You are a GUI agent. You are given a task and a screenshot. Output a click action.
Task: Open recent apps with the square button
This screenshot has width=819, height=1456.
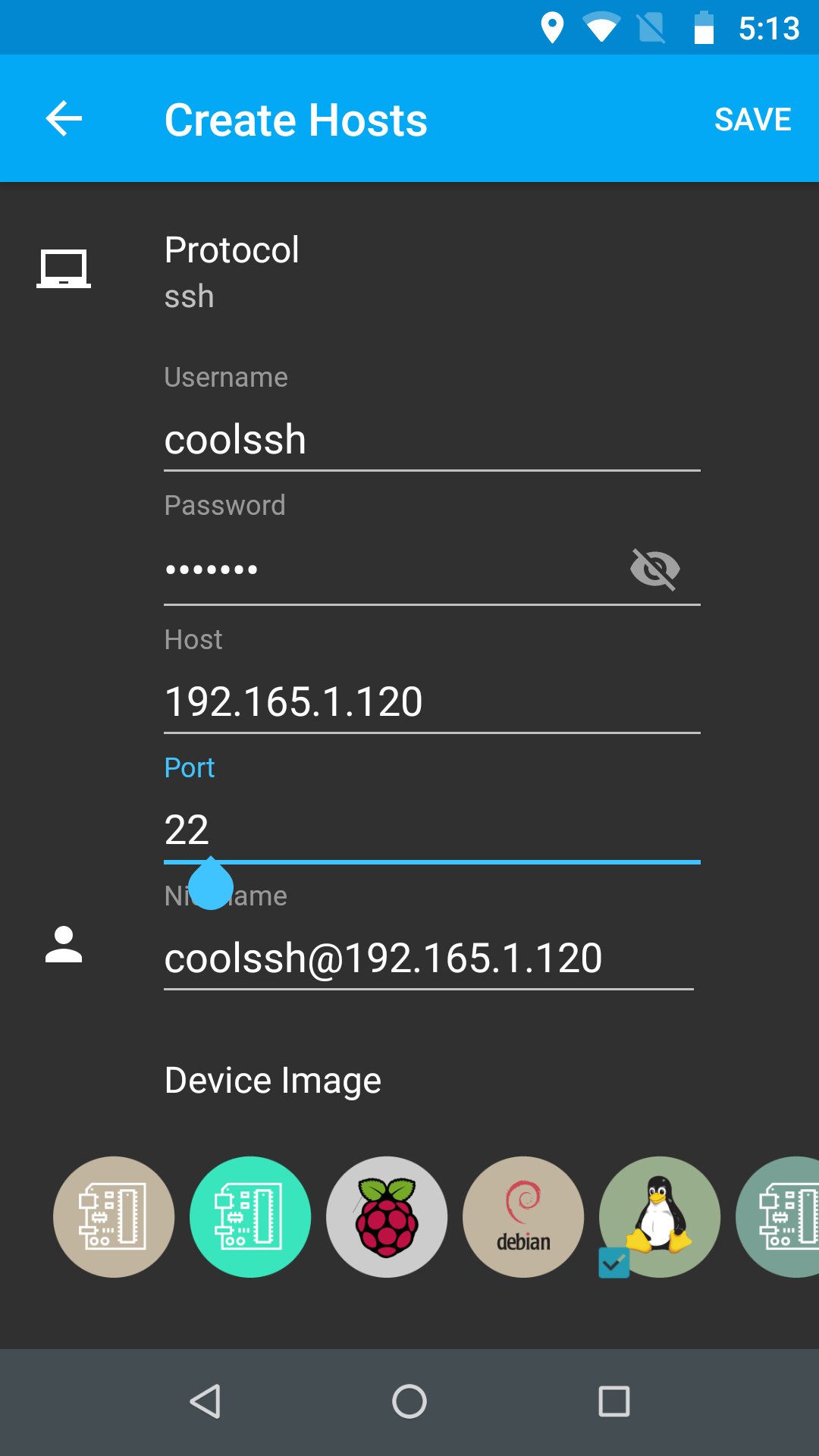pos(613,1401)
